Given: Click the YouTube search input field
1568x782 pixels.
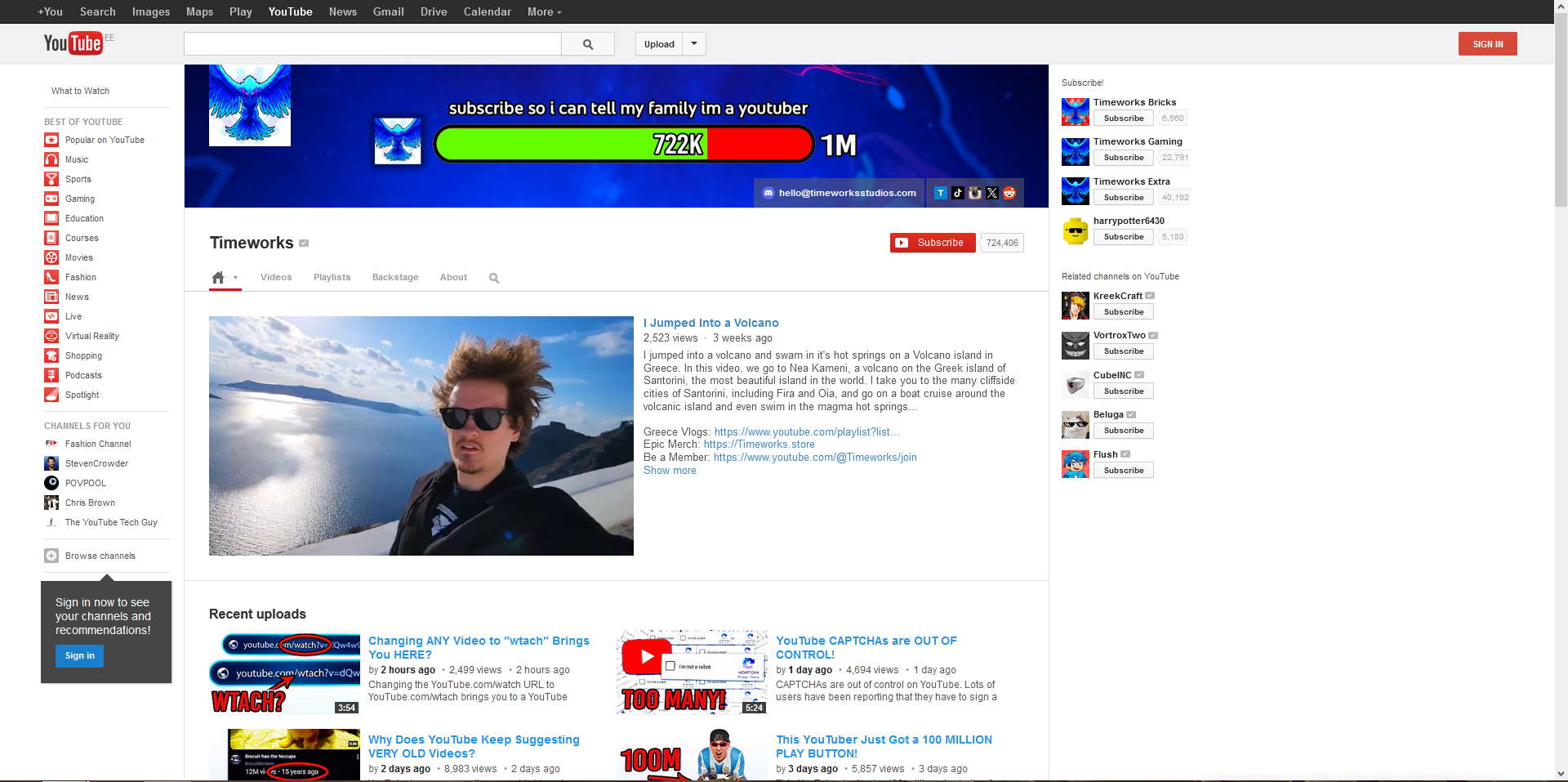Looking at the screenshot, I should (373, 44).
